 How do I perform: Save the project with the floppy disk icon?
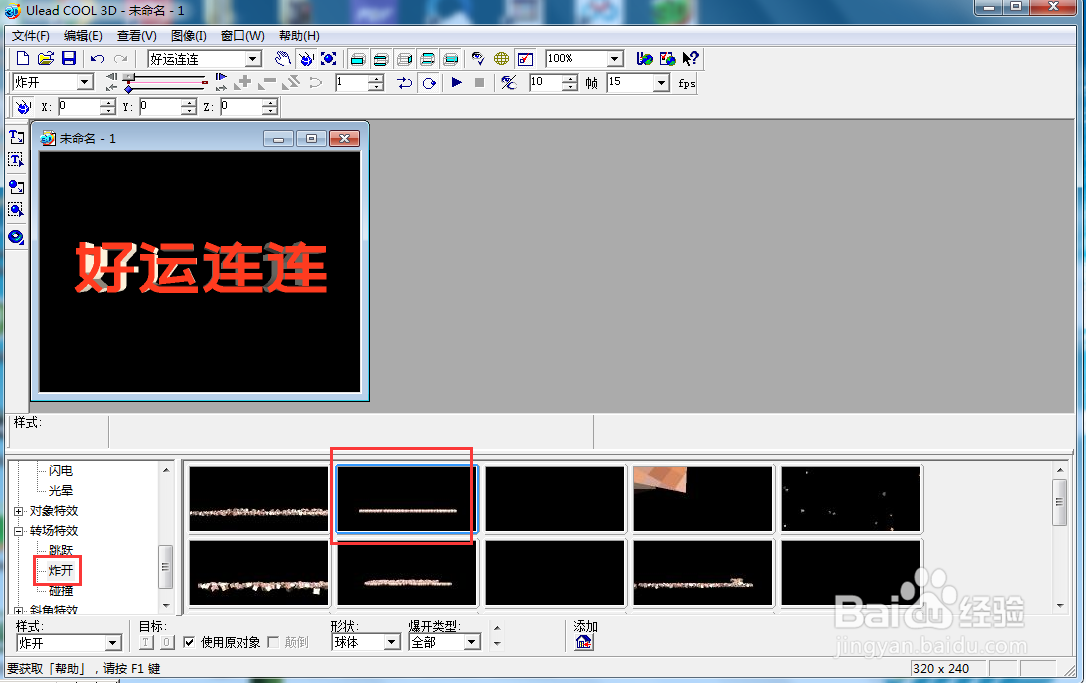pyautogui.click(x=69, y=59)
